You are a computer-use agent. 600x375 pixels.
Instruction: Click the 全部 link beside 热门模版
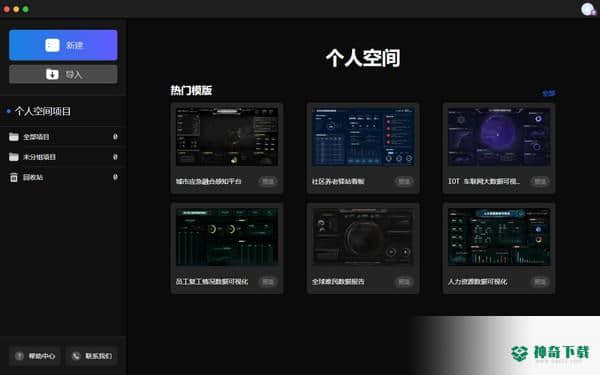(x=549, y=93)
